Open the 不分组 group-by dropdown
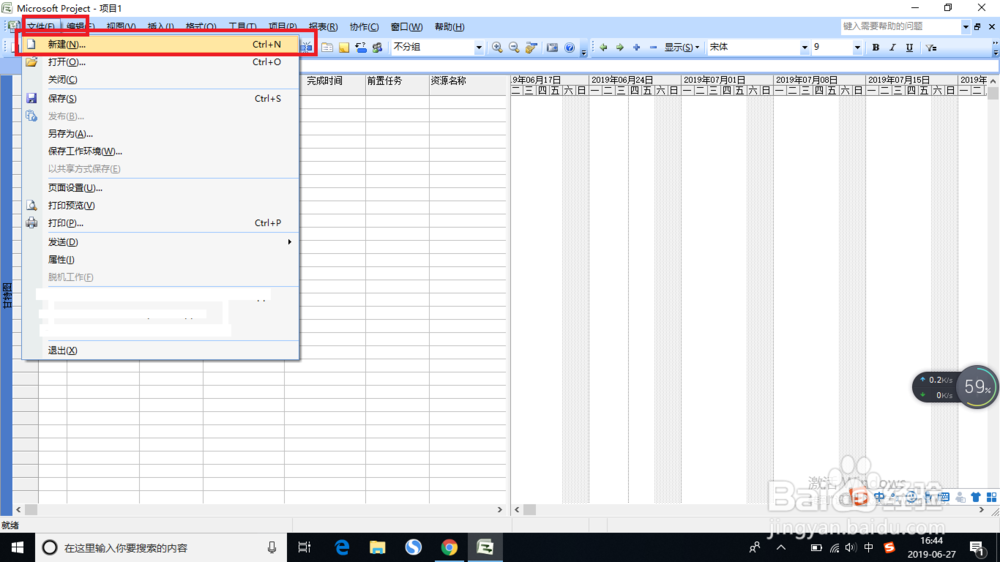Image resolution: width=1000 pixels, height=562 pixels. [x=479, y=47]
